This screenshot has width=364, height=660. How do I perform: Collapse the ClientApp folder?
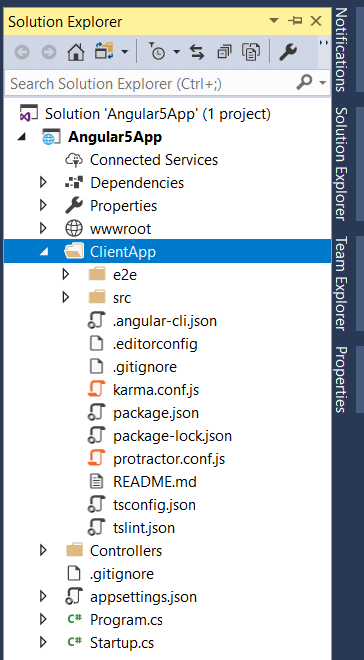pos(44,252)
